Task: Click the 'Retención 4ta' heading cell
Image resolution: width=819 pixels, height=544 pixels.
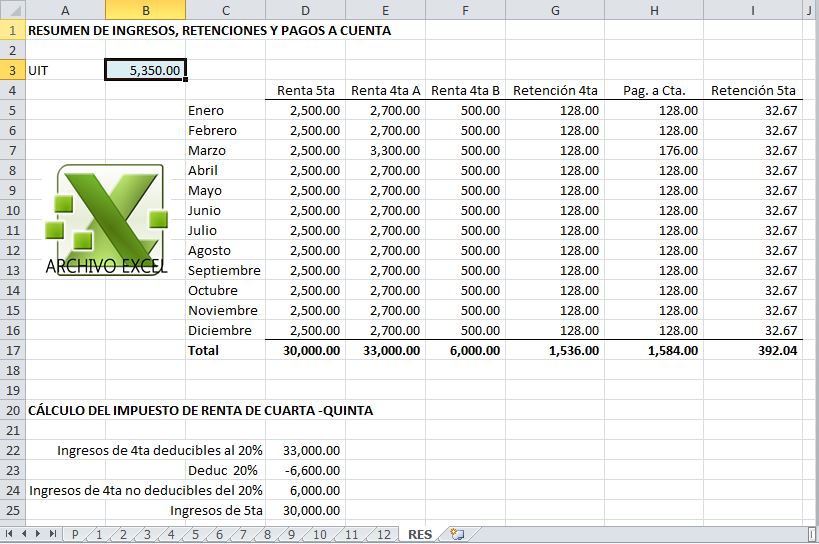Action: click(x=555, y=90)
